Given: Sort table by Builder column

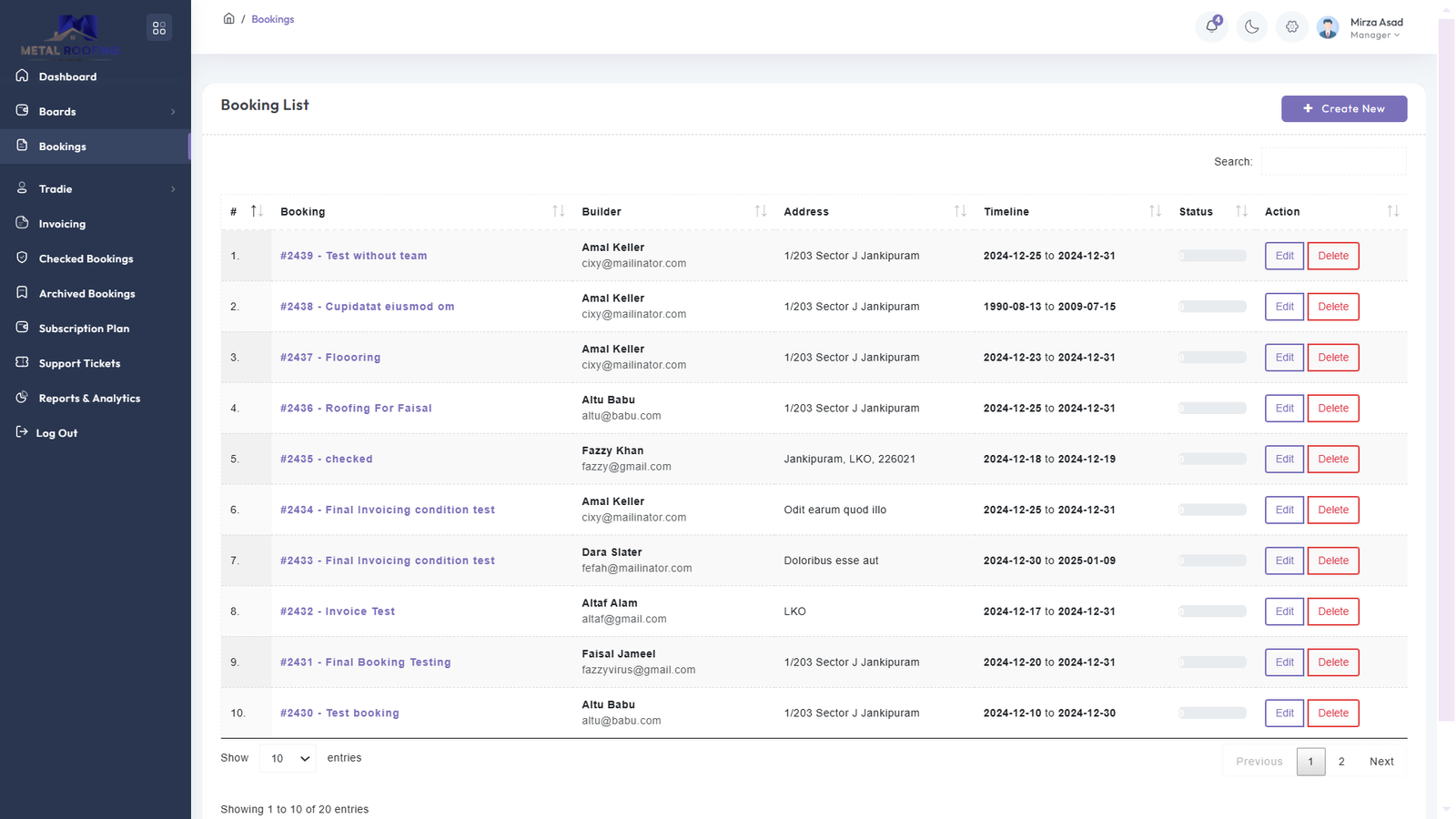Looking at the screenshot, I should pos(760,211).
